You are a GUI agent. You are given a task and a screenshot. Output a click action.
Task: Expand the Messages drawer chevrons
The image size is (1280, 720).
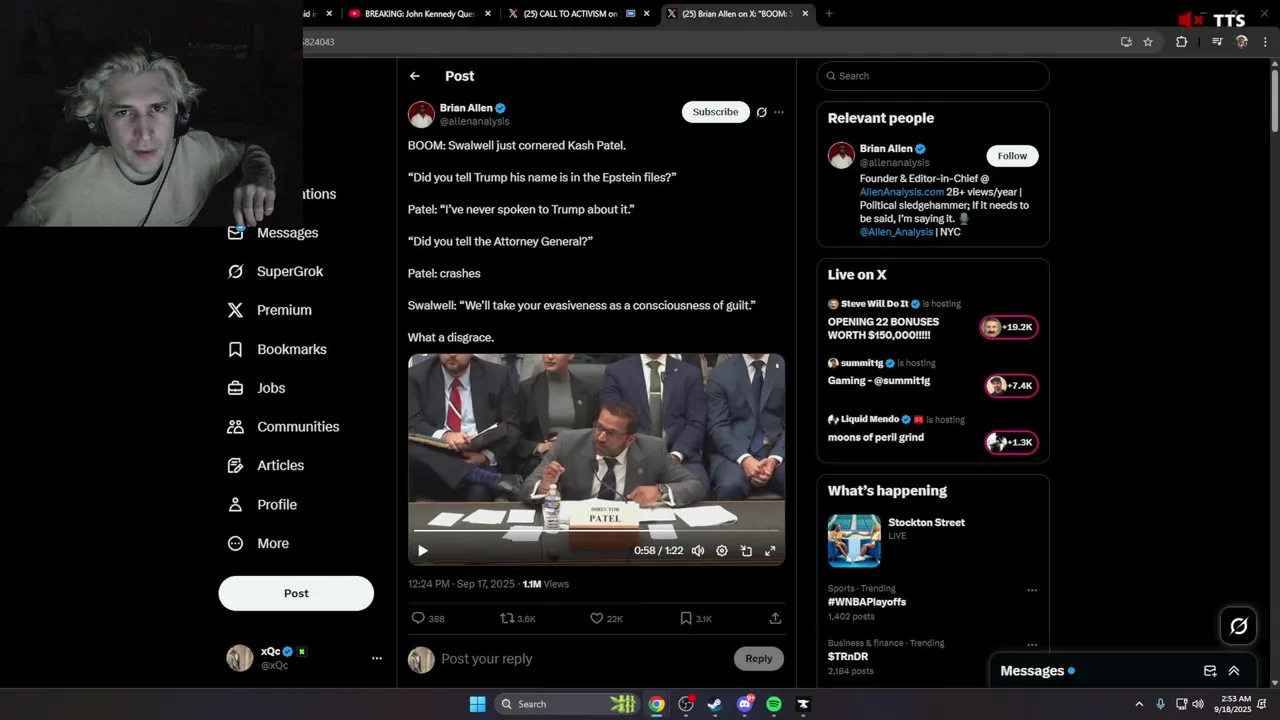click(x=1234, y=671)
